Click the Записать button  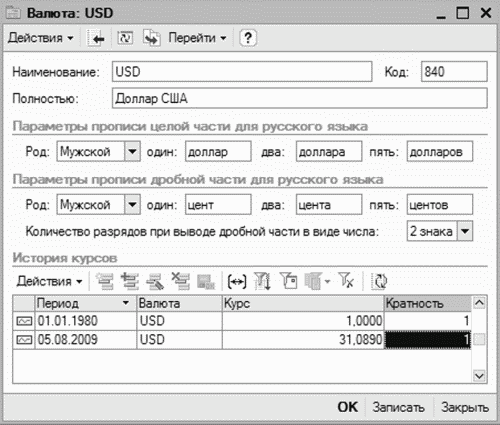click(398, 407)
